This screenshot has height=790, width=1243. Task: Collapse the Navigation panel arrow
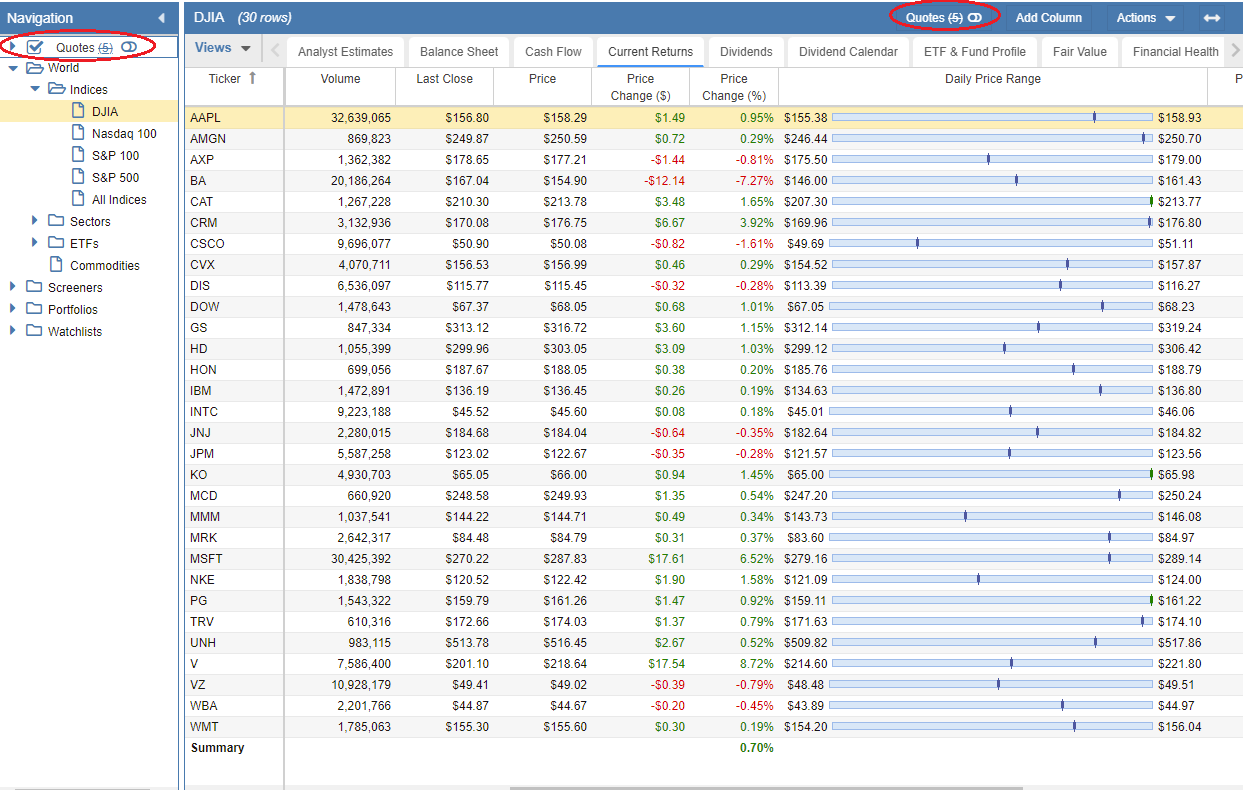(x=162, y=18)
